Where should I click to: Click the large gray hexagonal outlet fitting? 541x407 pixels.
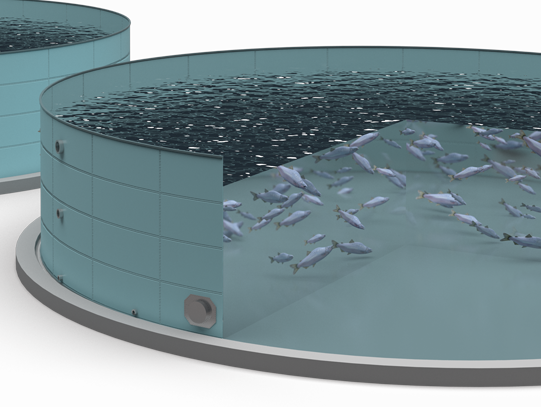coord(200,311)
